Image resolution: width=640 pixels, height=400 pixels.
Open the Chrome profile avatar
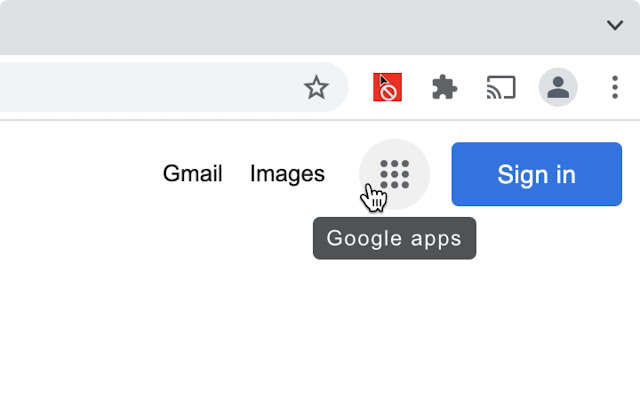point(558,88)
